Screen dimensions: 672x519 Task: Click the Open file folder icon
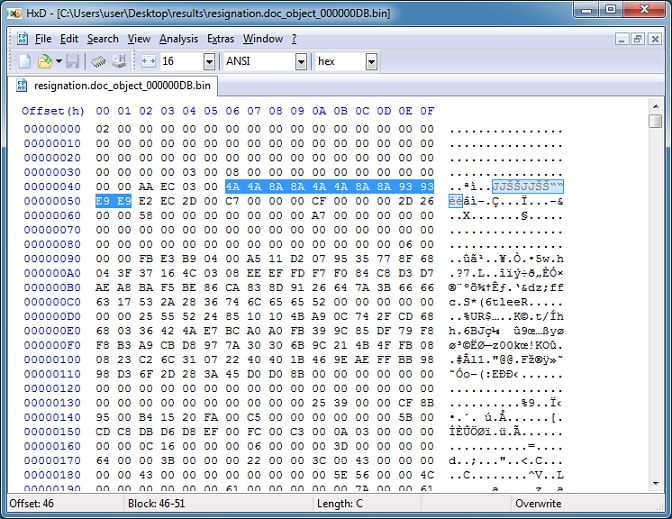(x=44, y=61)
